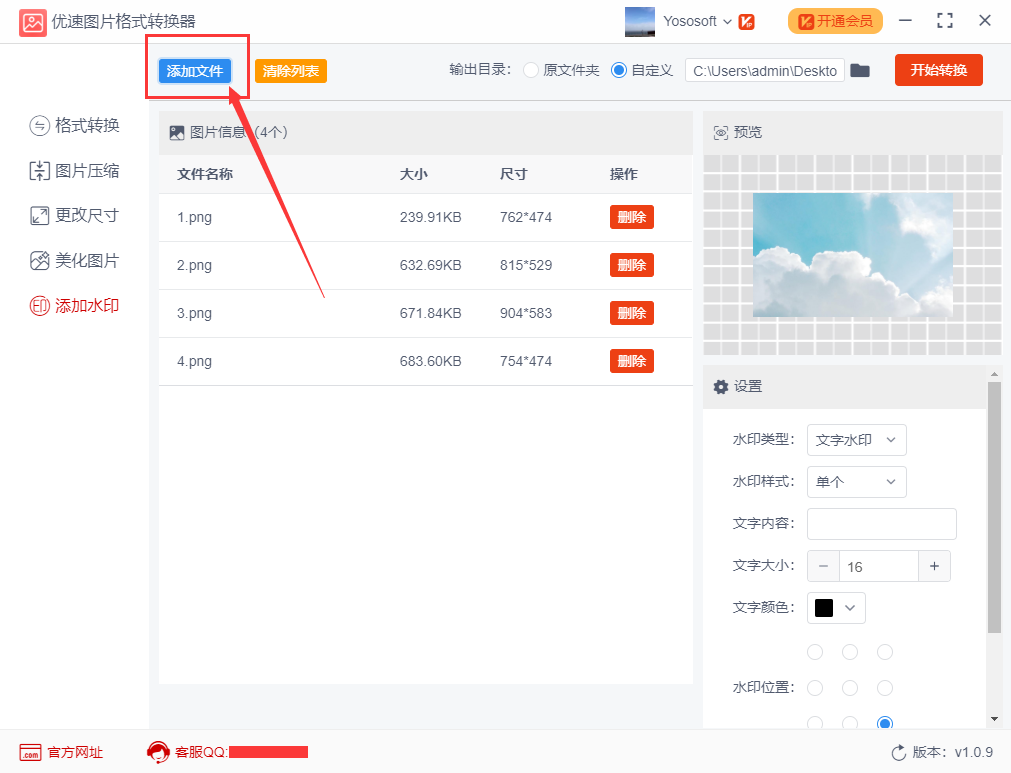1011x773 pixels.
Task: Choose the bottom-right 水印位置 position
Action: click(885, 723)
